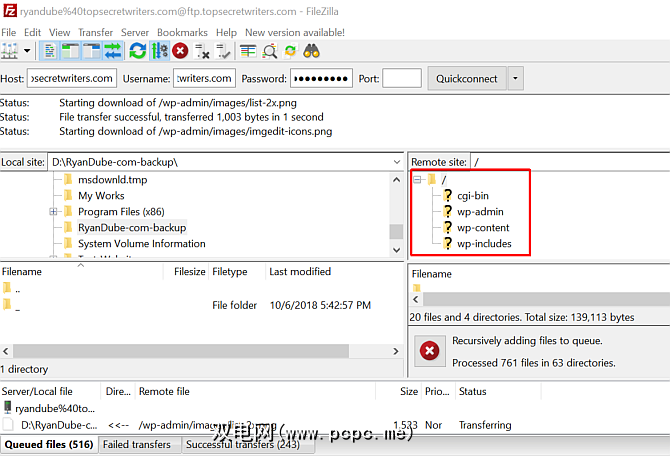Toggle processing of the transfer queue

(160, 51)
